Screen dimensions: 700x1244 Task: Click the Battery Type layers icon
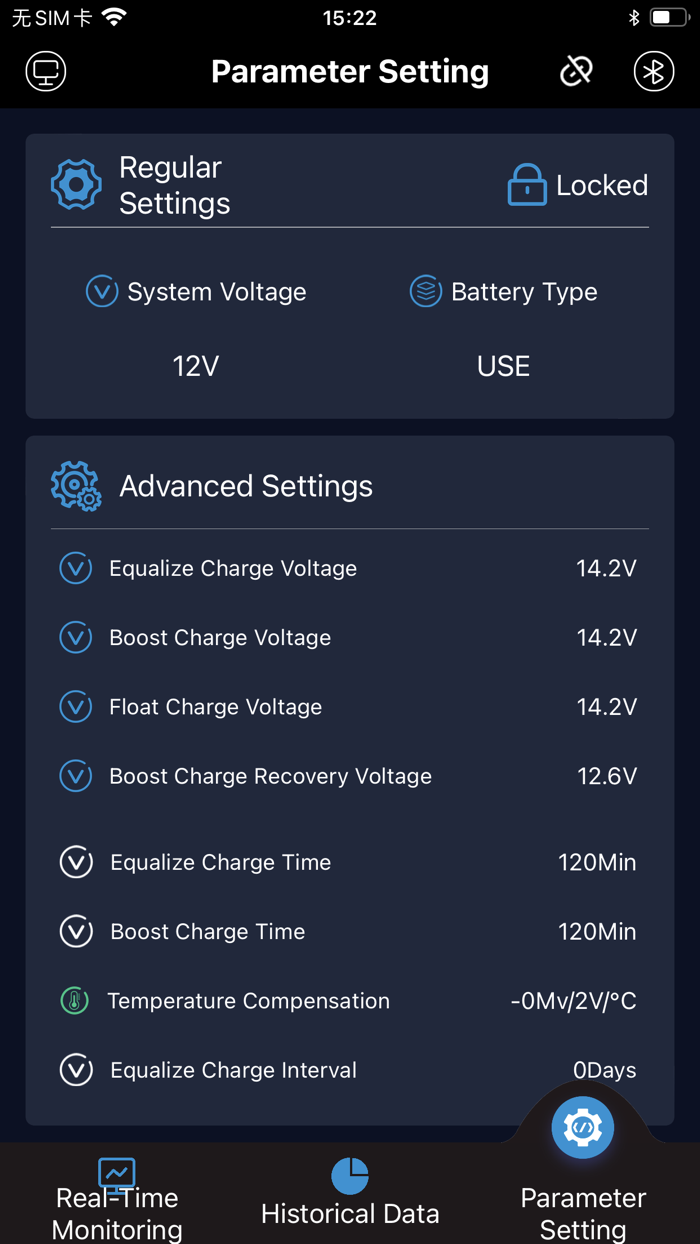pos(426,291)
